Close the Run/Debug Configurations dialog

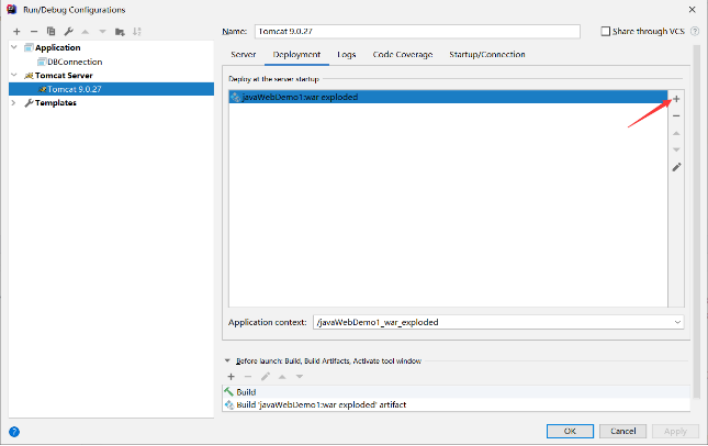tap(692, 9)
